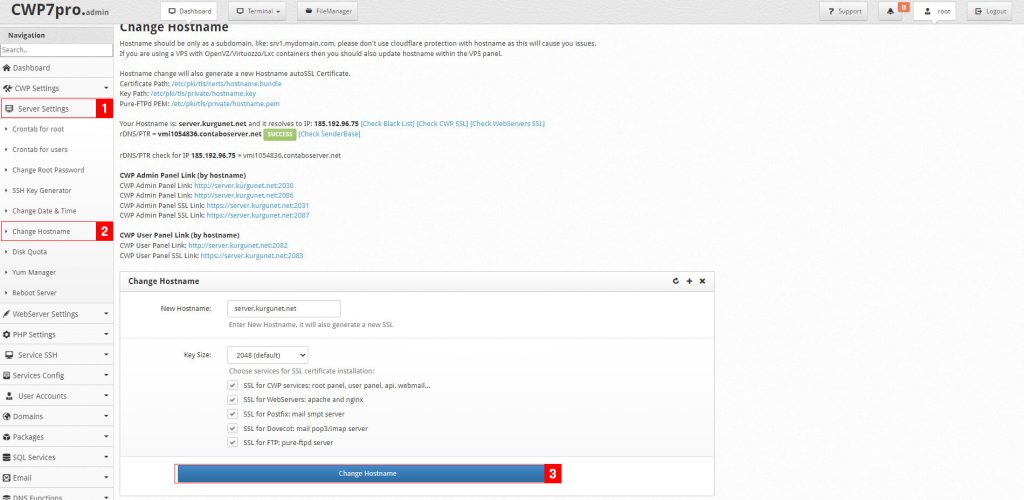The height and width of the screenshot is (500, 1024).
Task: Toggle SSL for WebServers apache and nginx checkbox
Action: click(x=232, y=399)
